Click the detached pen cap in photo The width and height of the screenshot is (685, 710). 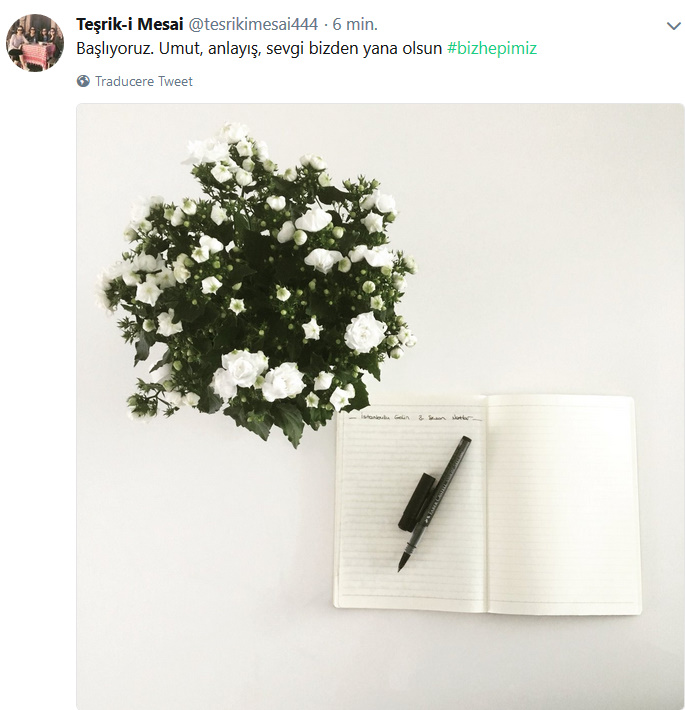(417, 502)
